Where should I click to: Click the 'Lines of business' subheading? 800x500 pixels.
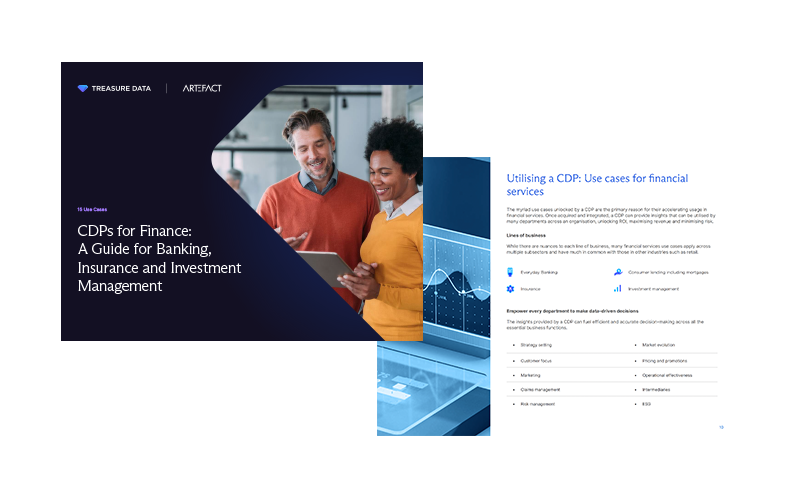tap(526, 236)
